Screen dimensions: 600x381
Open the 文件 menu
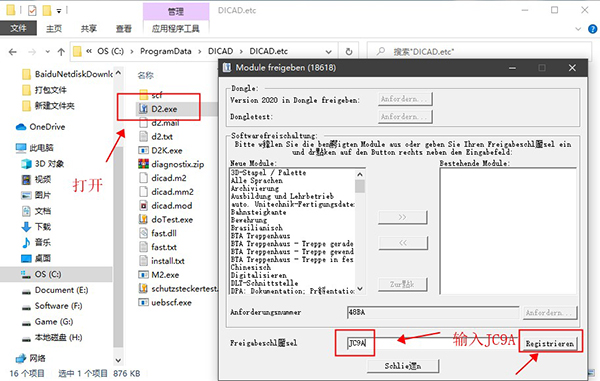(x=18, y=28)
